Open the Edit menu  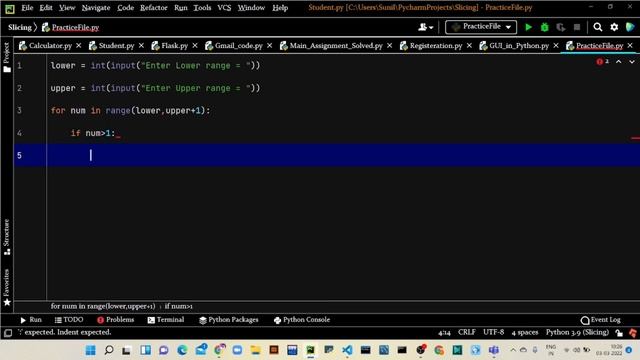[x=46, y=8]
